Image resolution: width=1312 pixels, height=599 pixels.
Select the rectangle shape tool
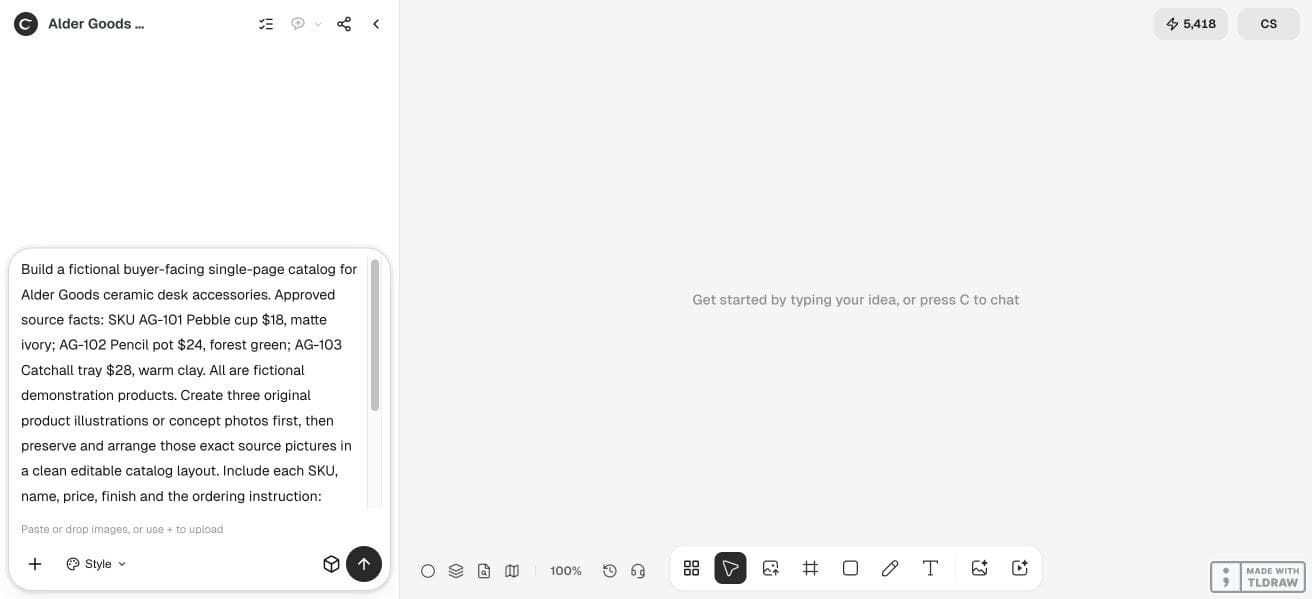(850, 568)
